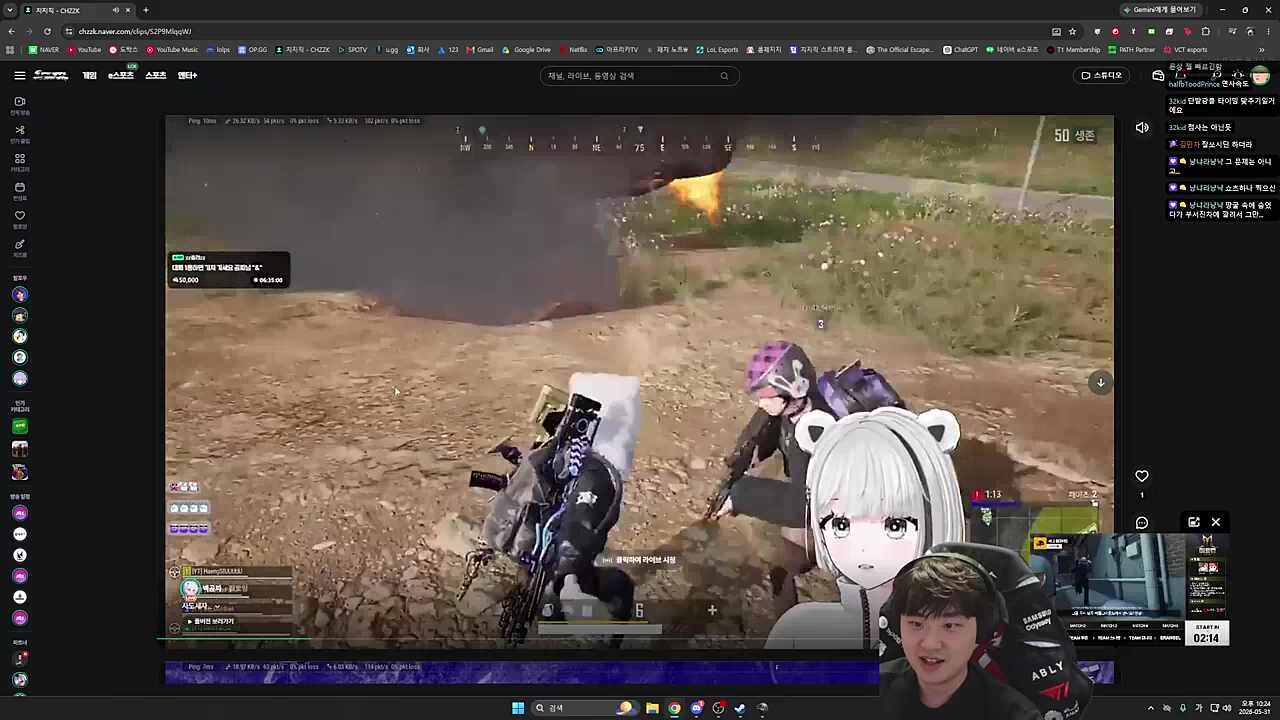Open the YouTube bookmark link
This screenshot has width=1280, height=720.
[x=84, y=49]
